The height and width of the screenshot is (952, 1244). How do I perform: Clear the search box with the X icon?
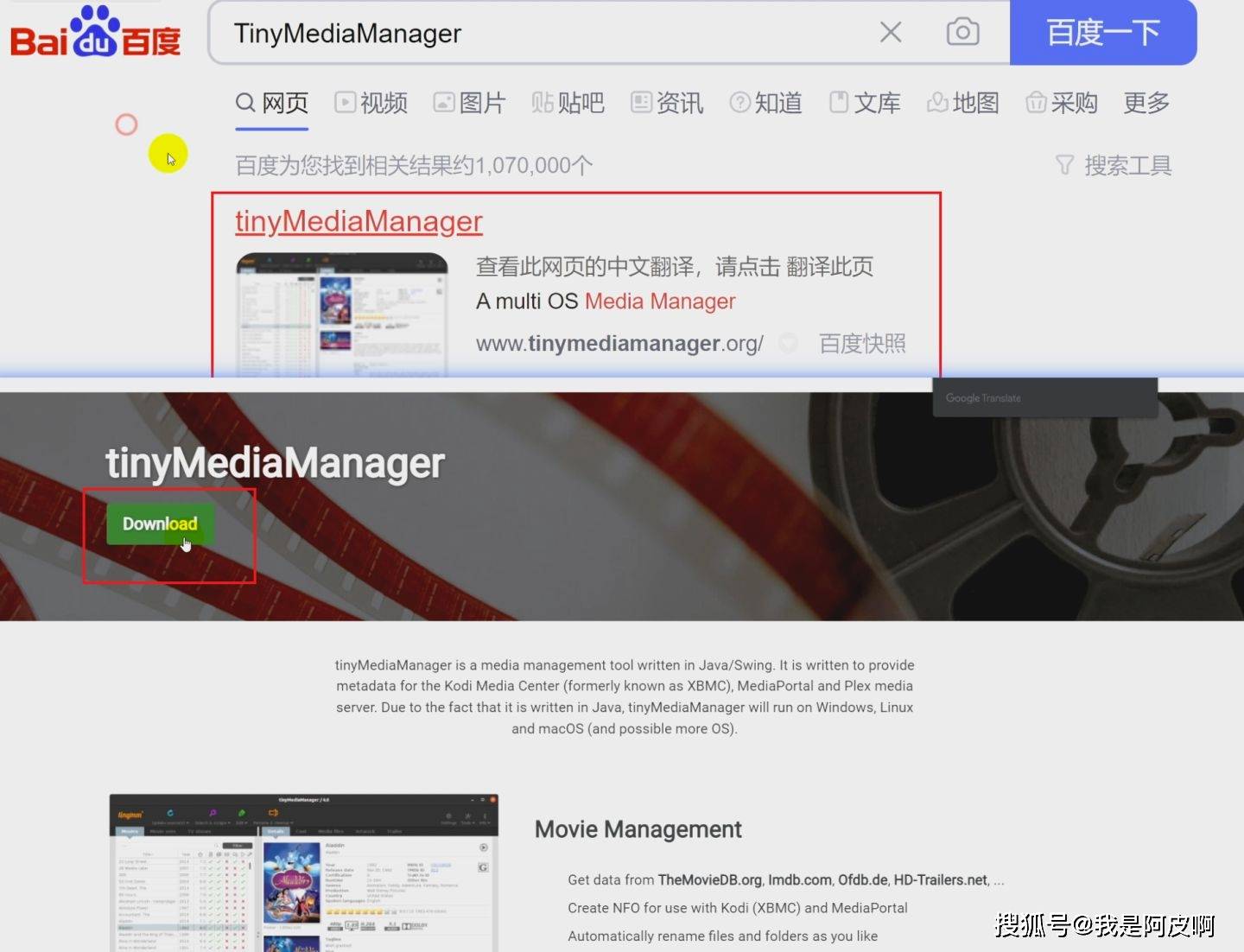[891, 33]
